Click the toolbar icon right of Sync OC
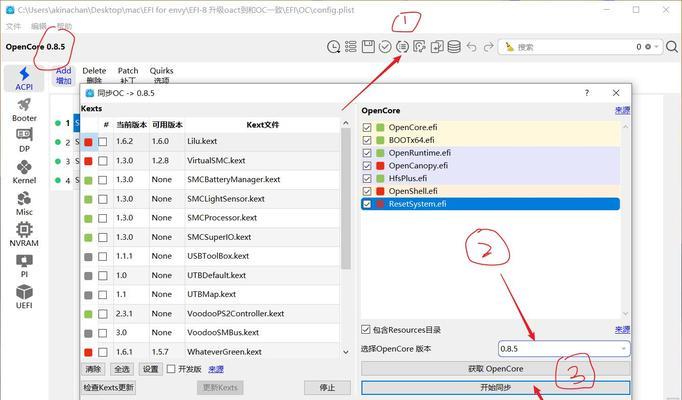 click(419, 47)
